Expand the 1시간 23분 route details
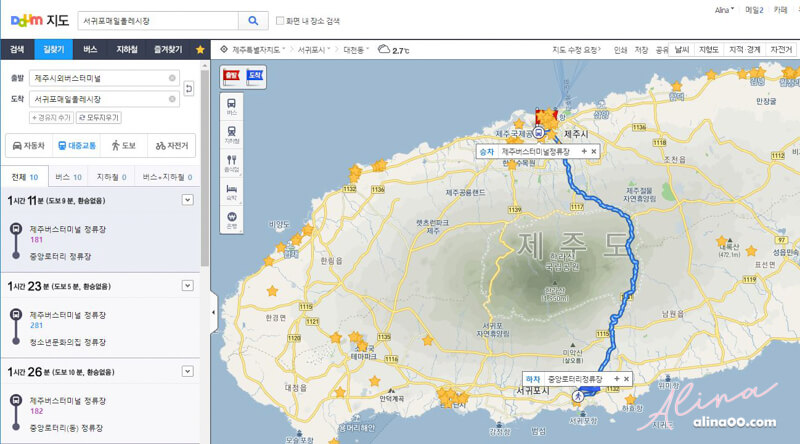800x444 pixels. pos(188,285)
